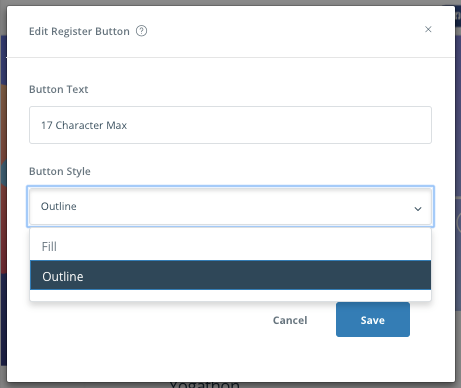Click the "Button Text" field label

click(59, 89)
